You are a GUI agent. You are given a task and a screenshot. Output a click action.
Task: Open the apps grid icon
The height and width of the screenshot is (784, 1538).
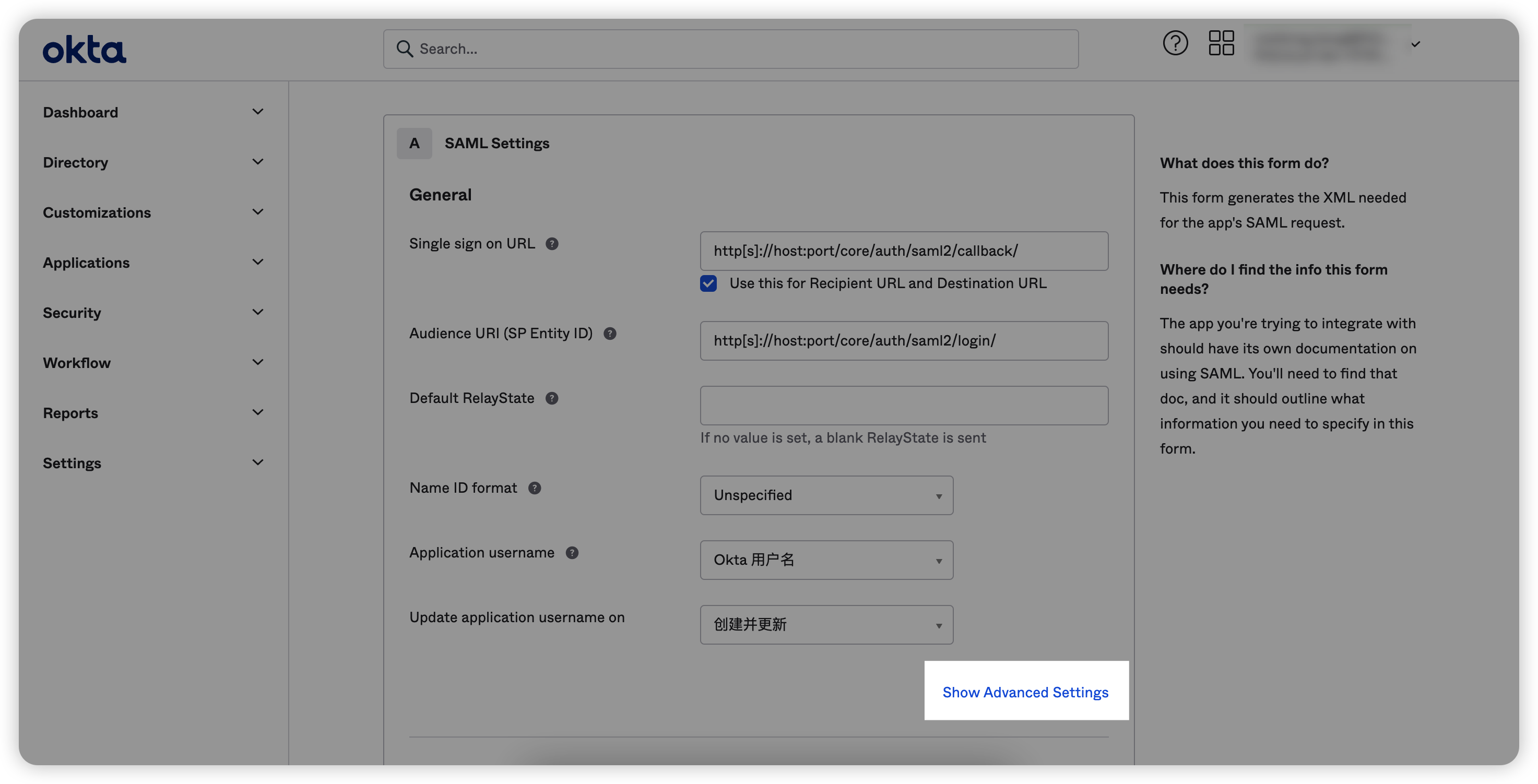(x=1221, y=44)
